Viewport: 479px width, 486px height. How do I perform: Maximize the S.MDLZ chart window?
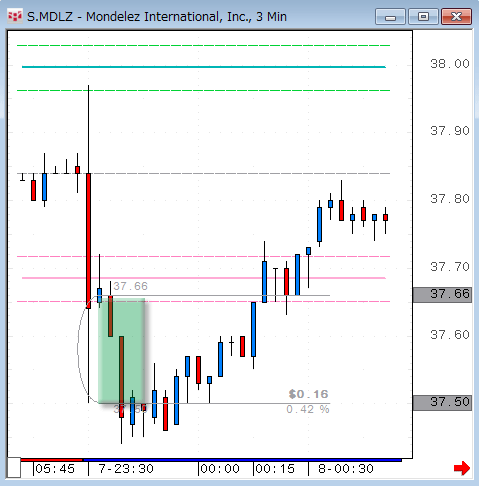click(423, 17)
